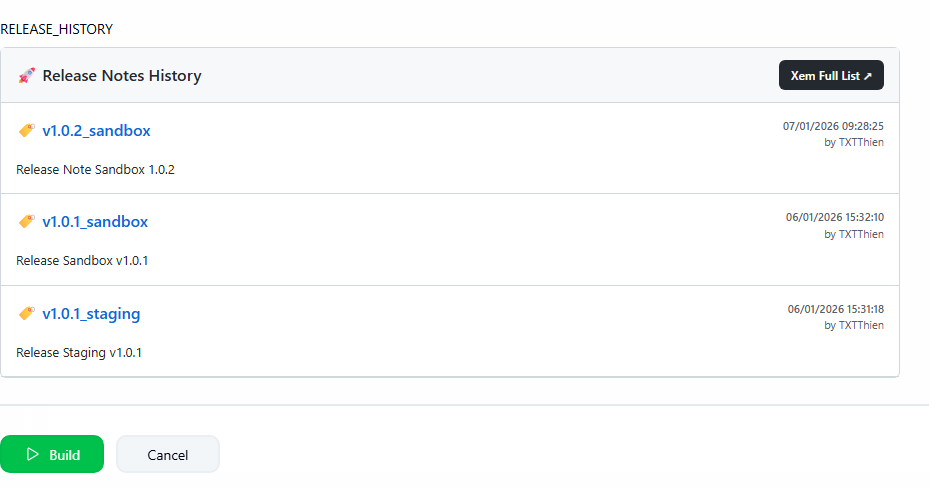The height and width of the screenshot is (489, 929).
Task: Start the job with the Build button
Action: 52,454
